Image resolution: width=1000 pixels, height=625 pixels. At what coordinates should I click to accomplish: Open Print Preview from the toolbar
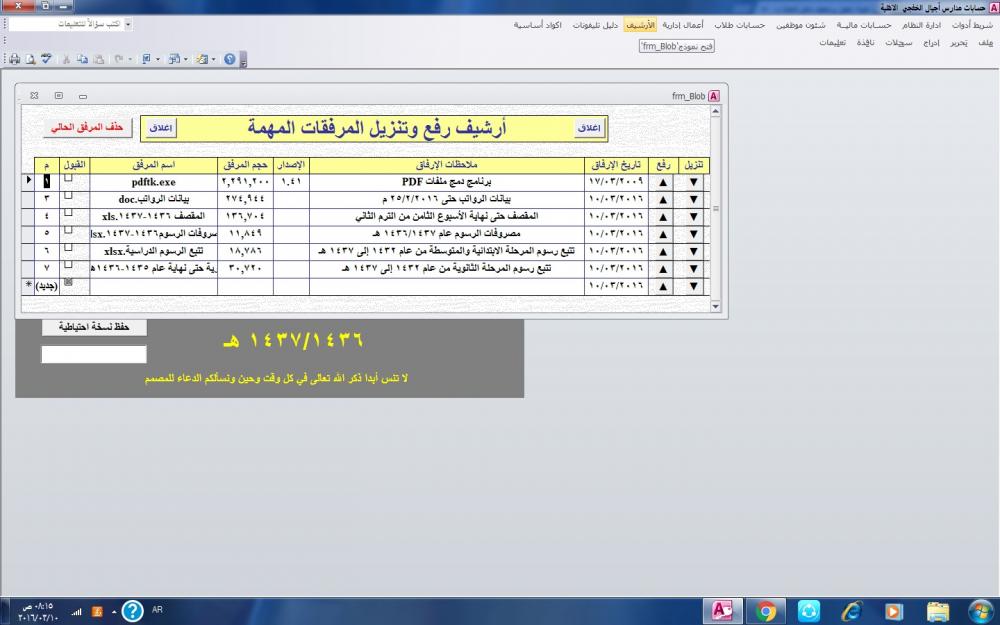pyautogui.click(x=30, y=59)
